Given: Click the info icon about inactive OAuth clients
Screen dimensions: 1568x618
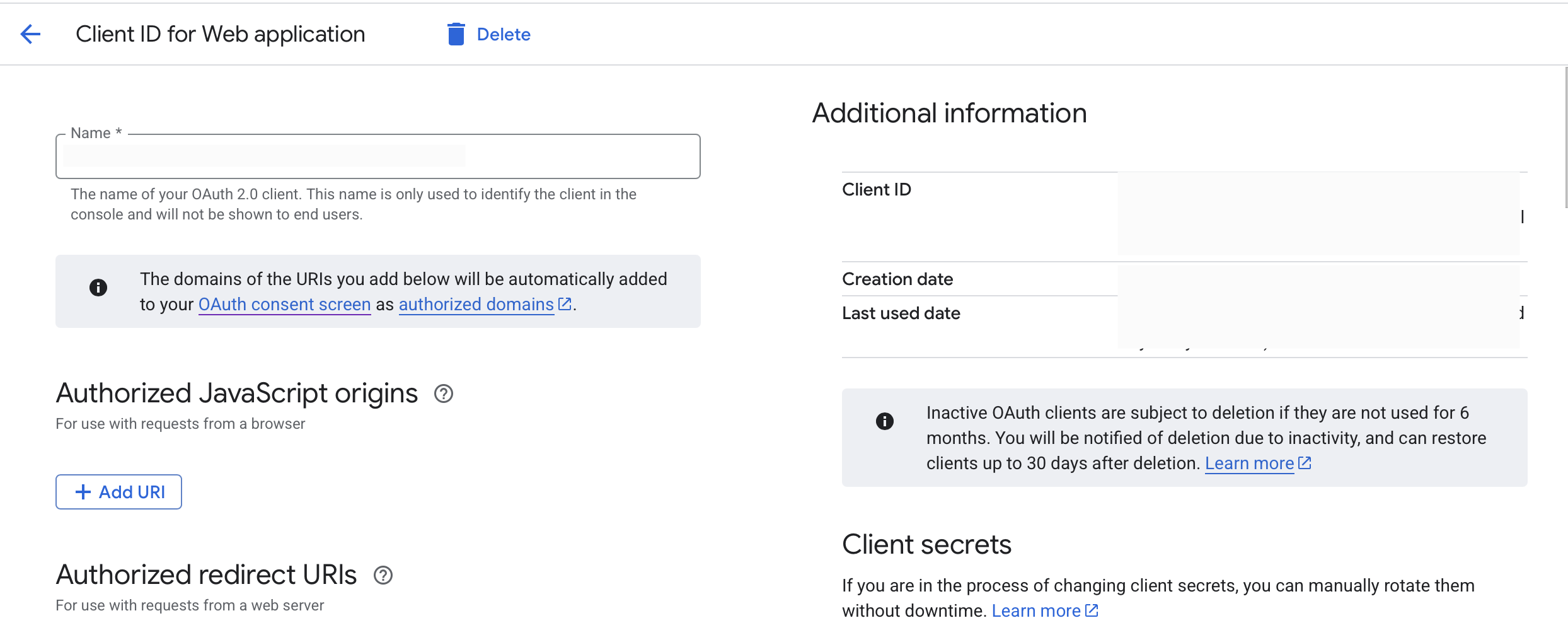Looking at the screenshot, I should [885, 421].
